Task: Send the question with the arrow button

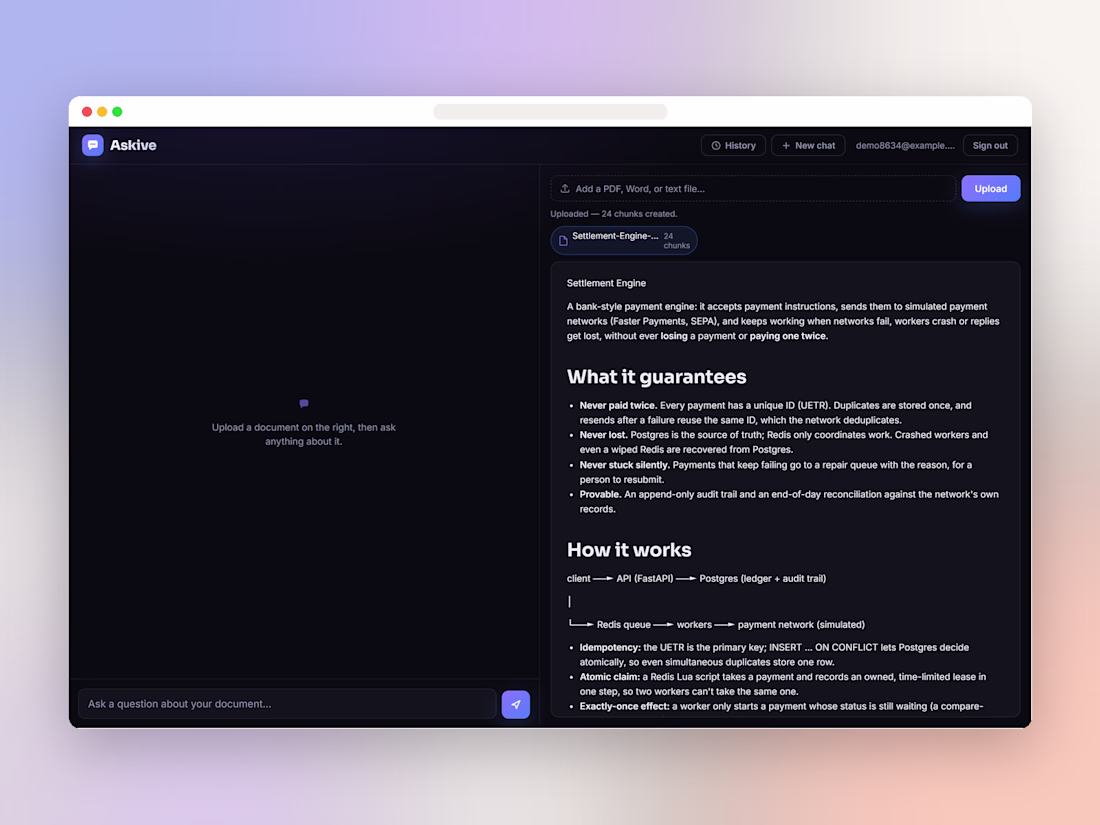Action: point(516,704)
